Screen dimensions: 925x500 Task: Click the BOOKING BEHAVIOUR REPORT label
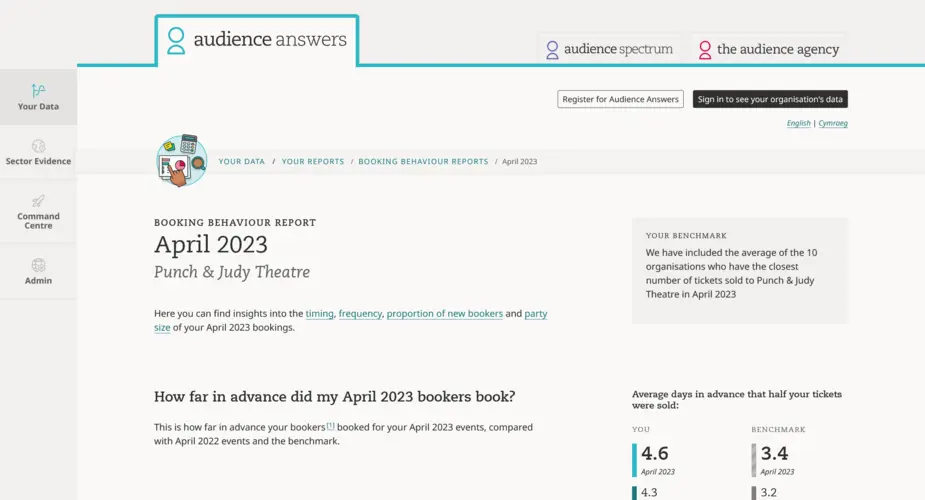click(x=235, y=223)
